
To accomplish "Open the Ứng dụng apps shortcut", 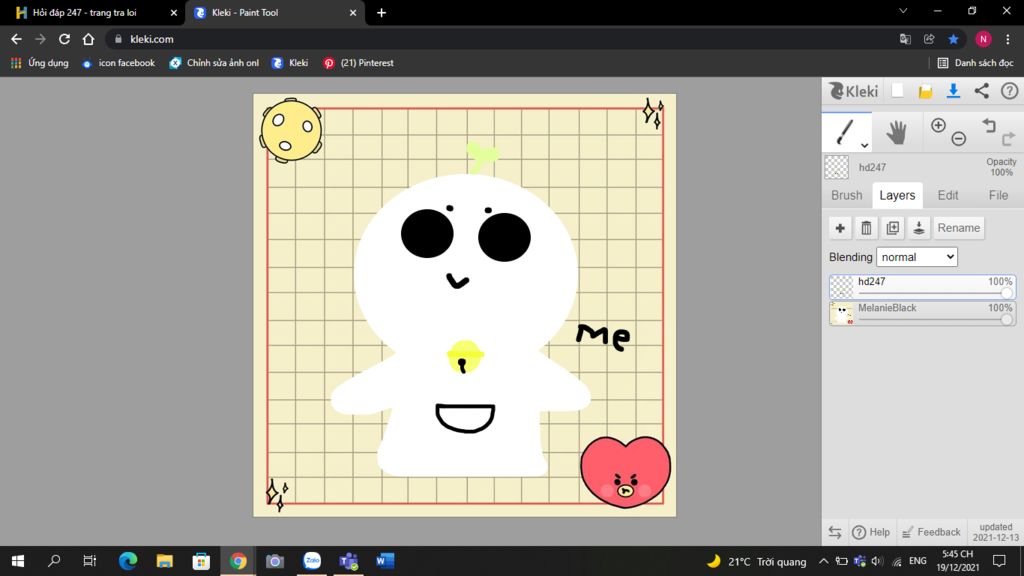I will [x=40, y=63].
